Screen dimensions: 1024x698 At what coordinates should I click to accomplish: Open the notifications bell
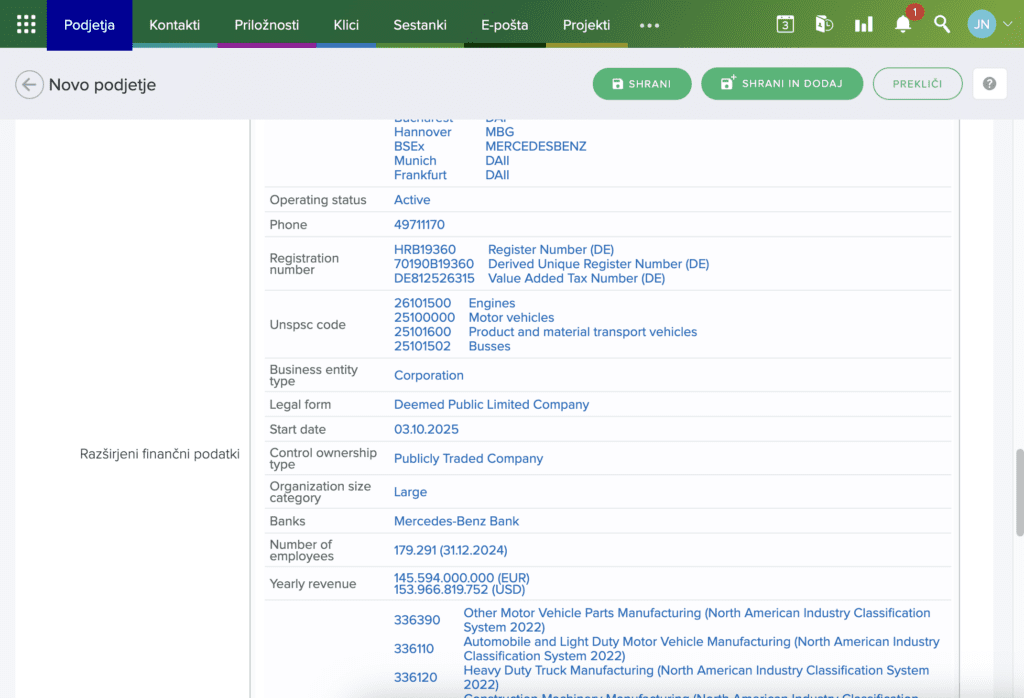click(x=903, y=24)
